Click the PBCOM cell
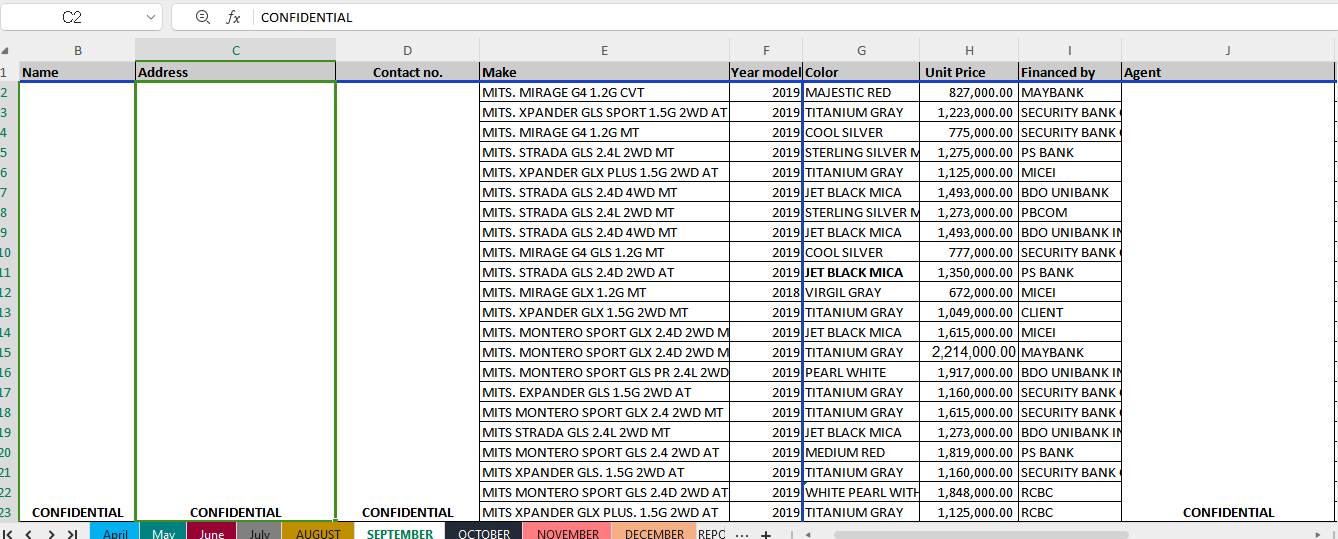Screen dimensions: 1338x539 click(x=1070, y=212)
